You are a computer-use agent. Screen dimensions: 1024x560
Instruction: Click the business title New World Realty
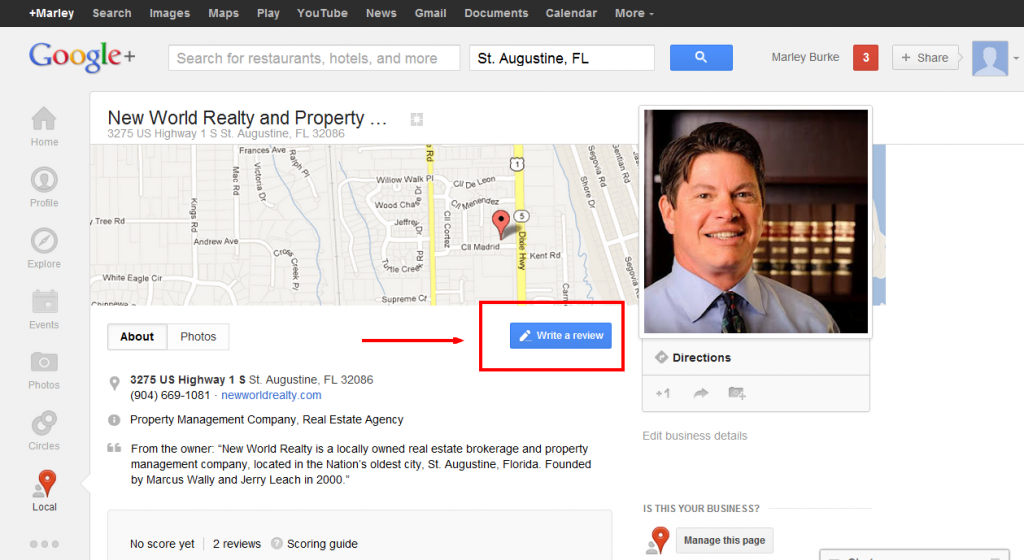247,117
